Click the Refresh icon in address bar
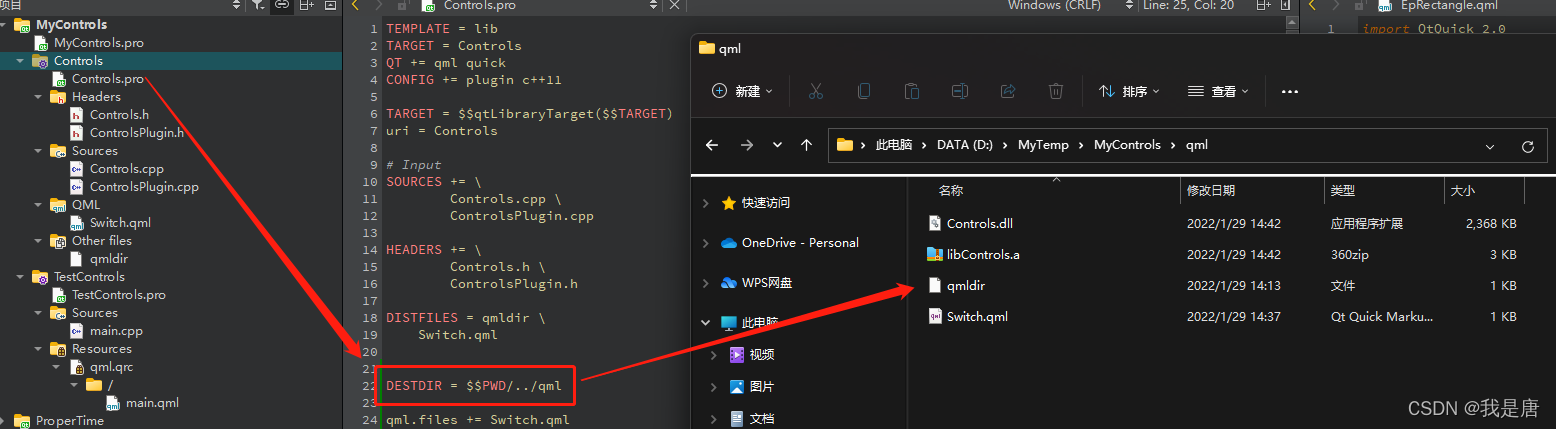The image size is (1556, 429). coord(1527,146)
